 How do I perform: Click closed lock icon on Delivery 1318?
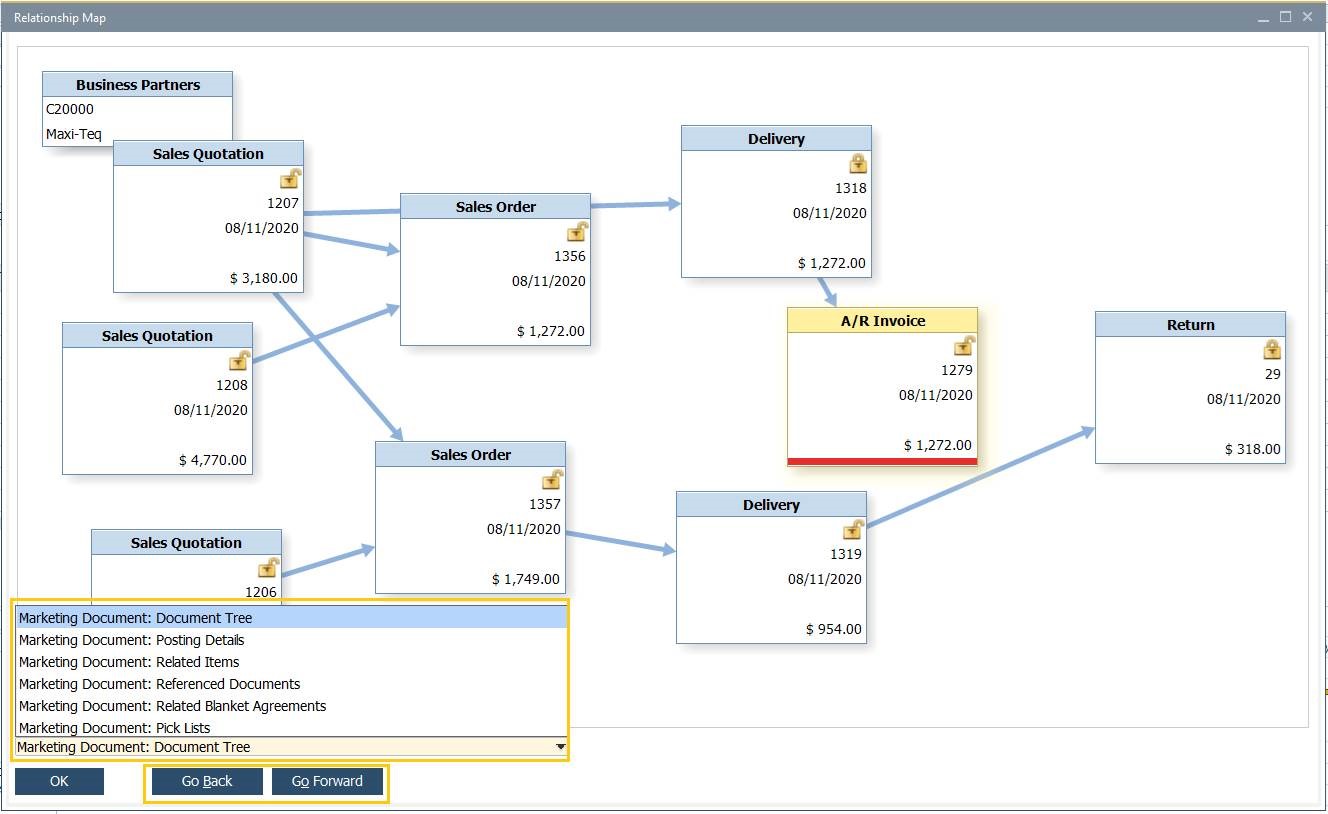858,164
